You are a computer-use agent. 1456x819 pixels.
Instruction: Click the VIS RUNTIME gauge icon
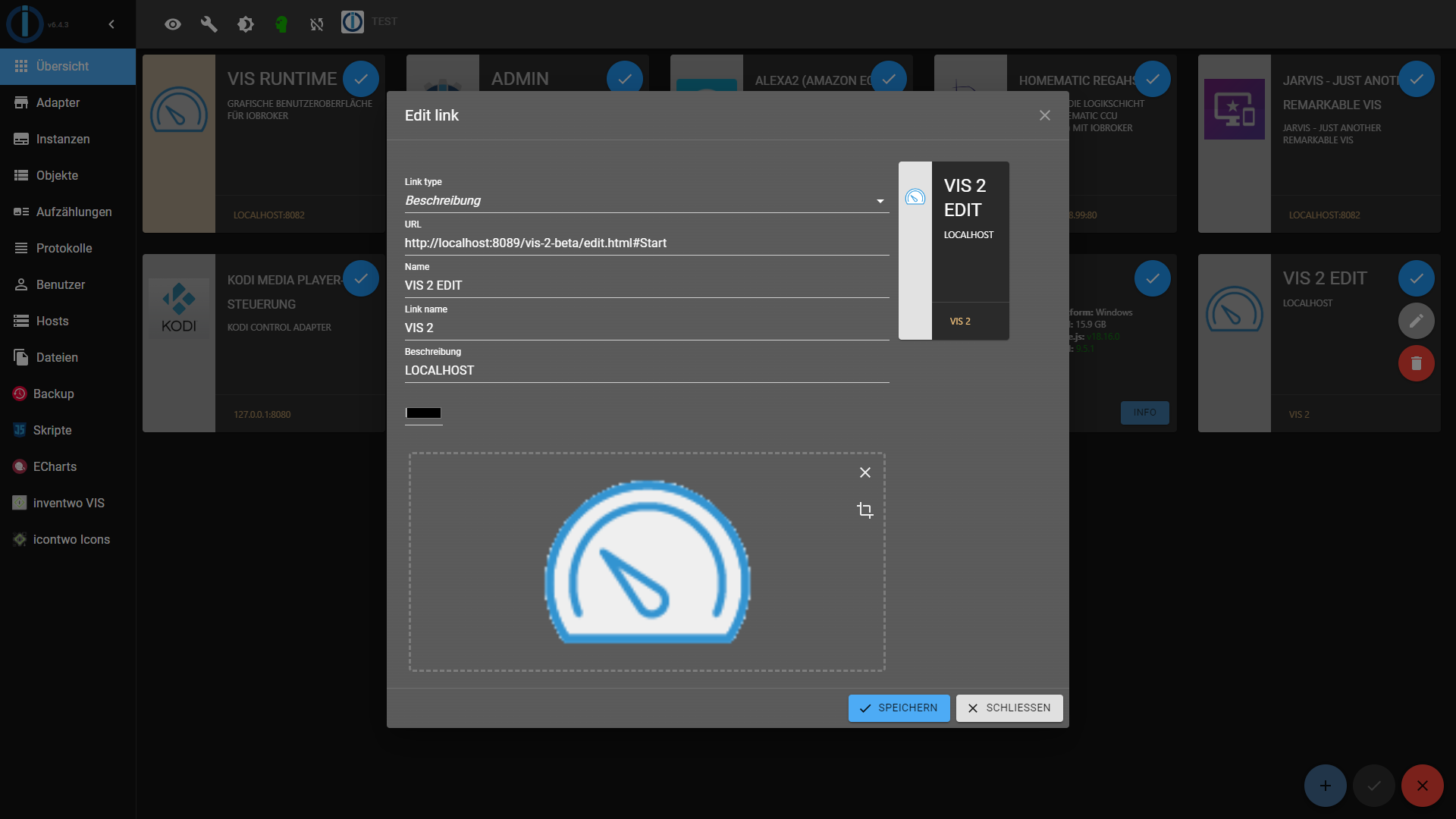pos(179,110)
